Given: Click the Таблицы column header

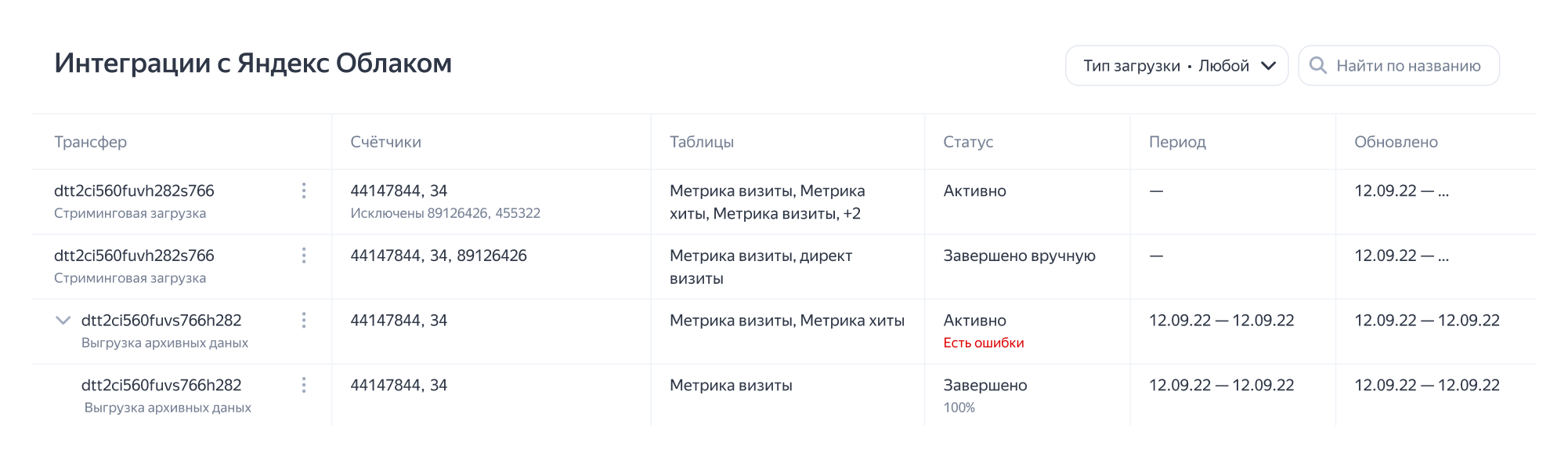Looking at the screenshot, I should pyautogui.click(x=701, y=142).
